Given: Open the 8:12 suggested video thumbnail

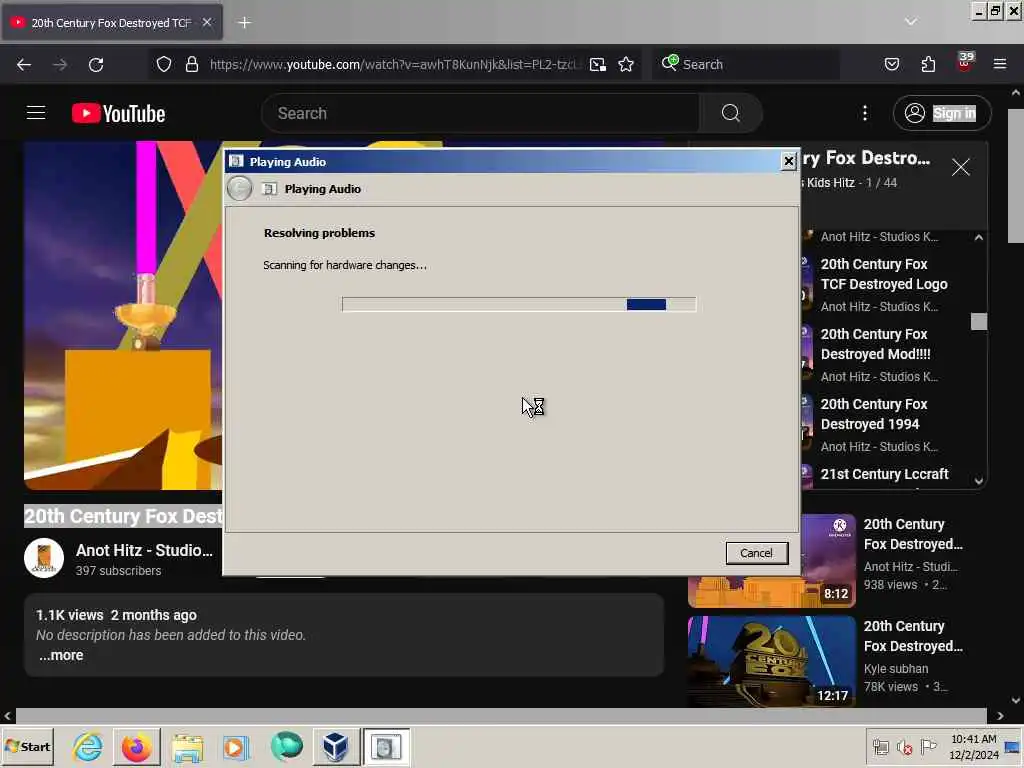Looking at the screenshot, I should tap(827, 561).
